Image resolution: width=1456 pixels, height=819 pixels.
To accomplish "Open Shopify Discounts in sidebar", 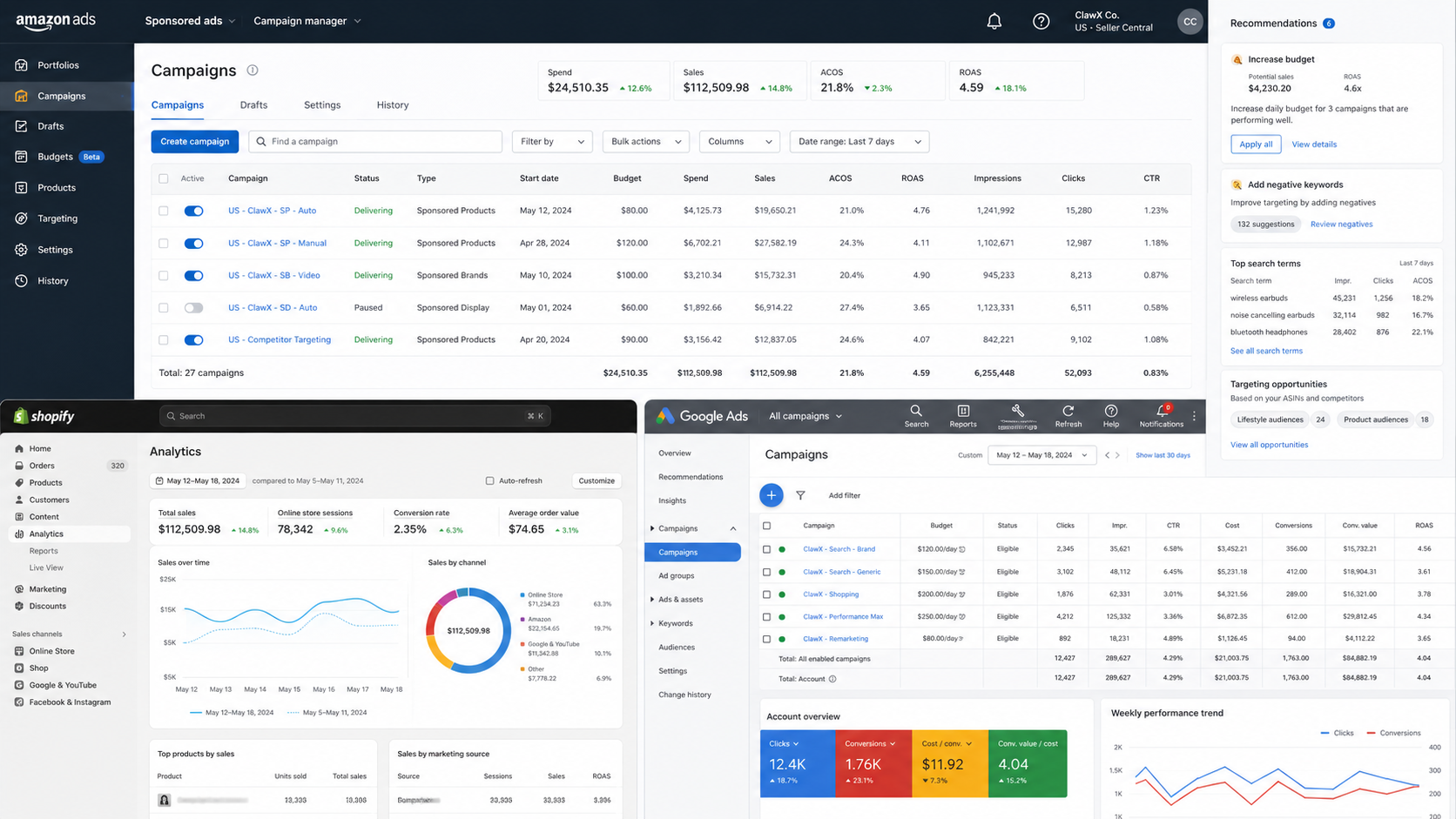I will pos(47,606).
